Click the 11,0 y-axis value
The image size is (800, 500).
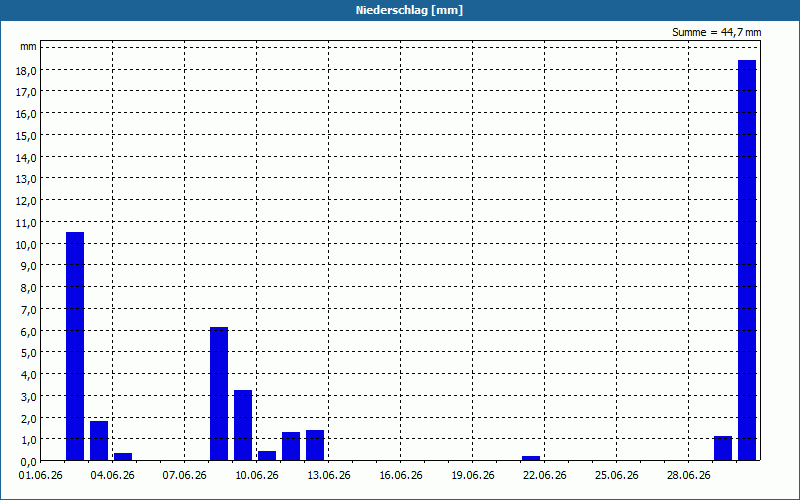click(26, 222)
